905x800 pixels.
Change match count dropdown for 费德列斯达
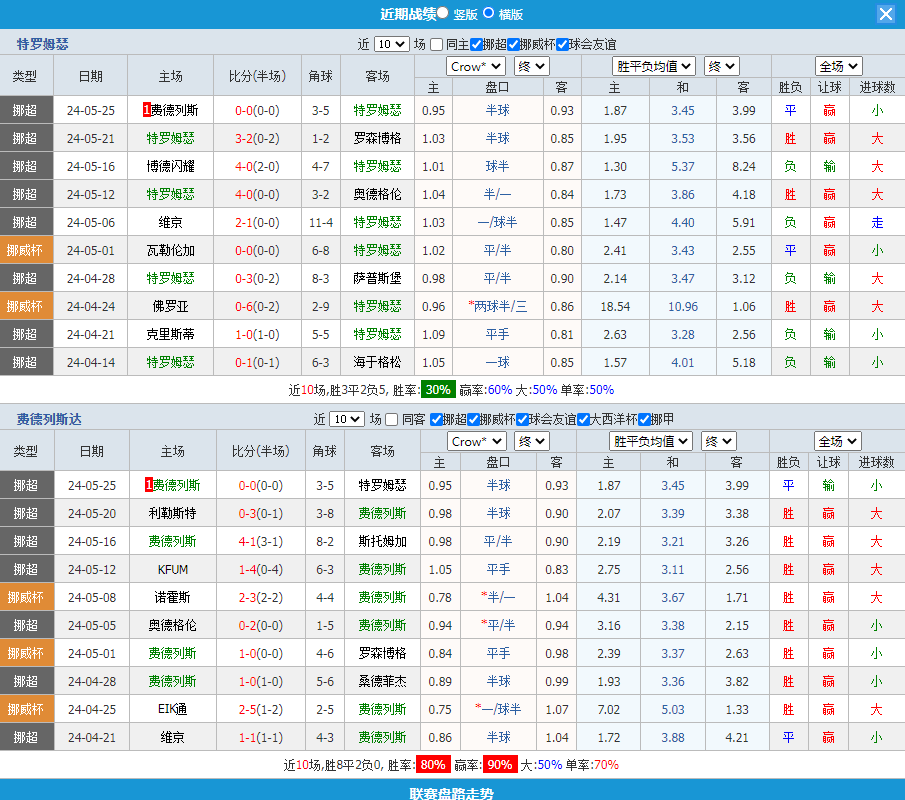point(347,419)
